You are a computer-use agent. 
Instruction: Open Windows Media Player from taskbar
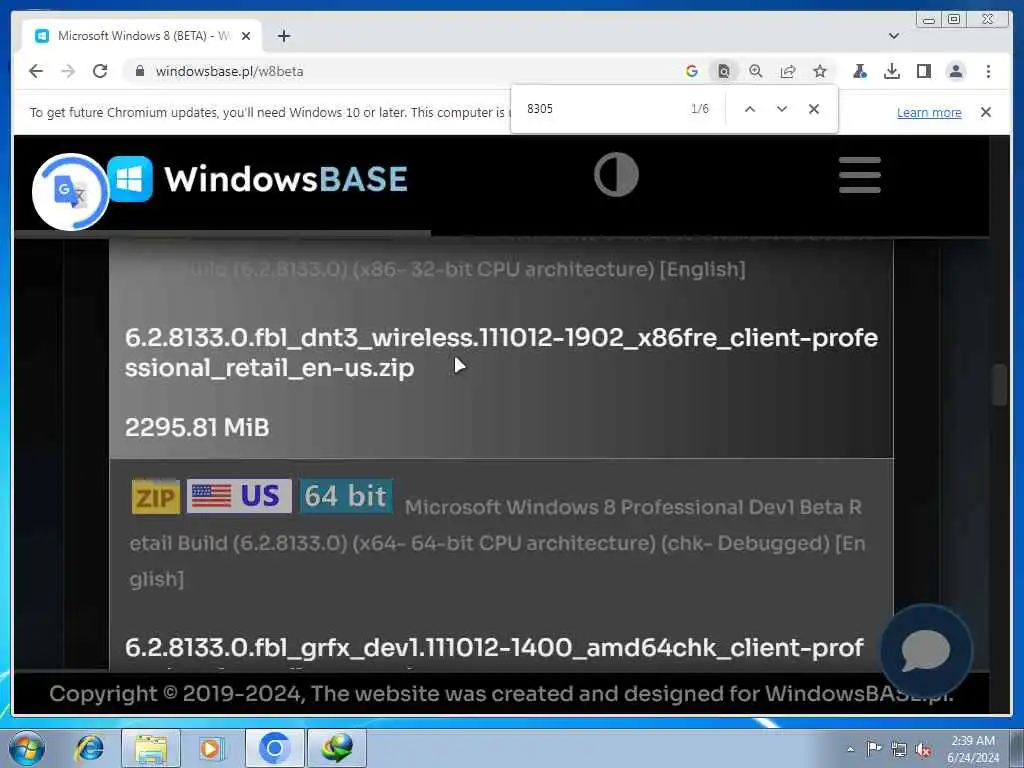coord(210,748)
